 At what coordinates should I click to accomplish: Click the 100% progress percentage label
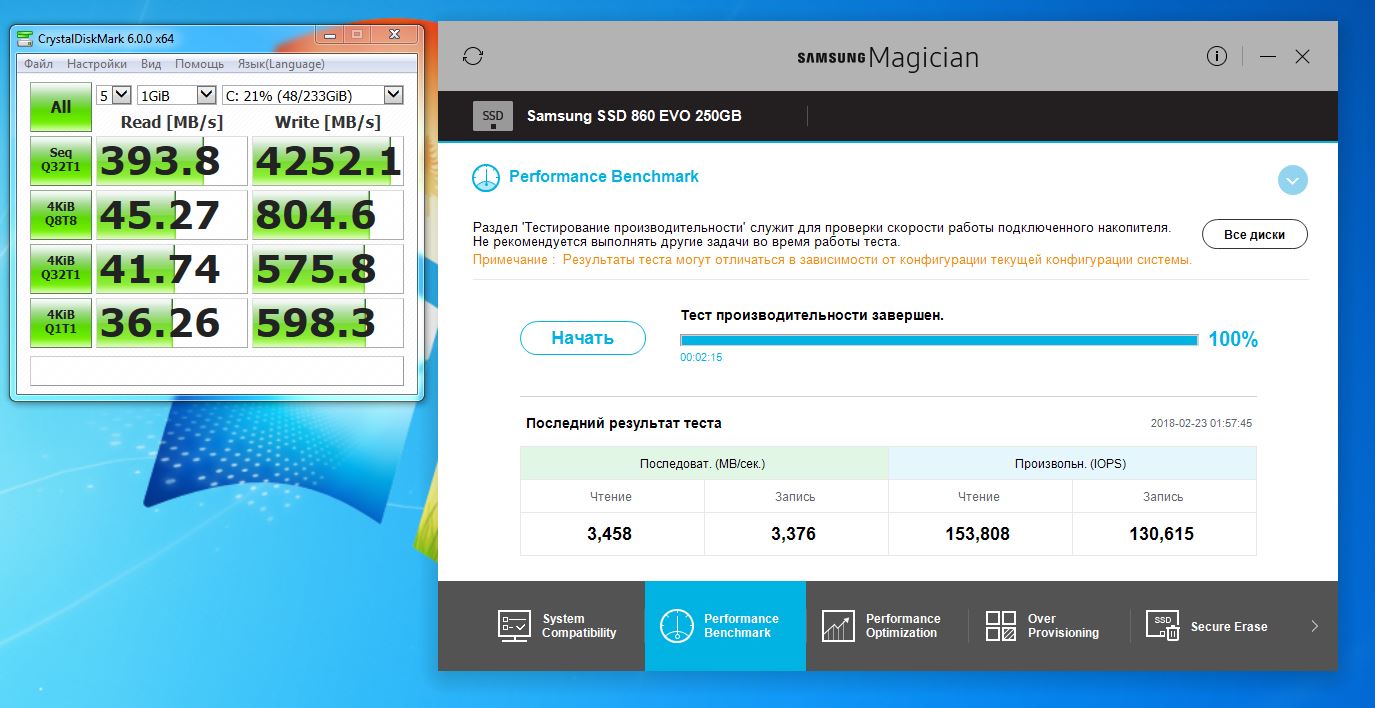click(1233, 339)
